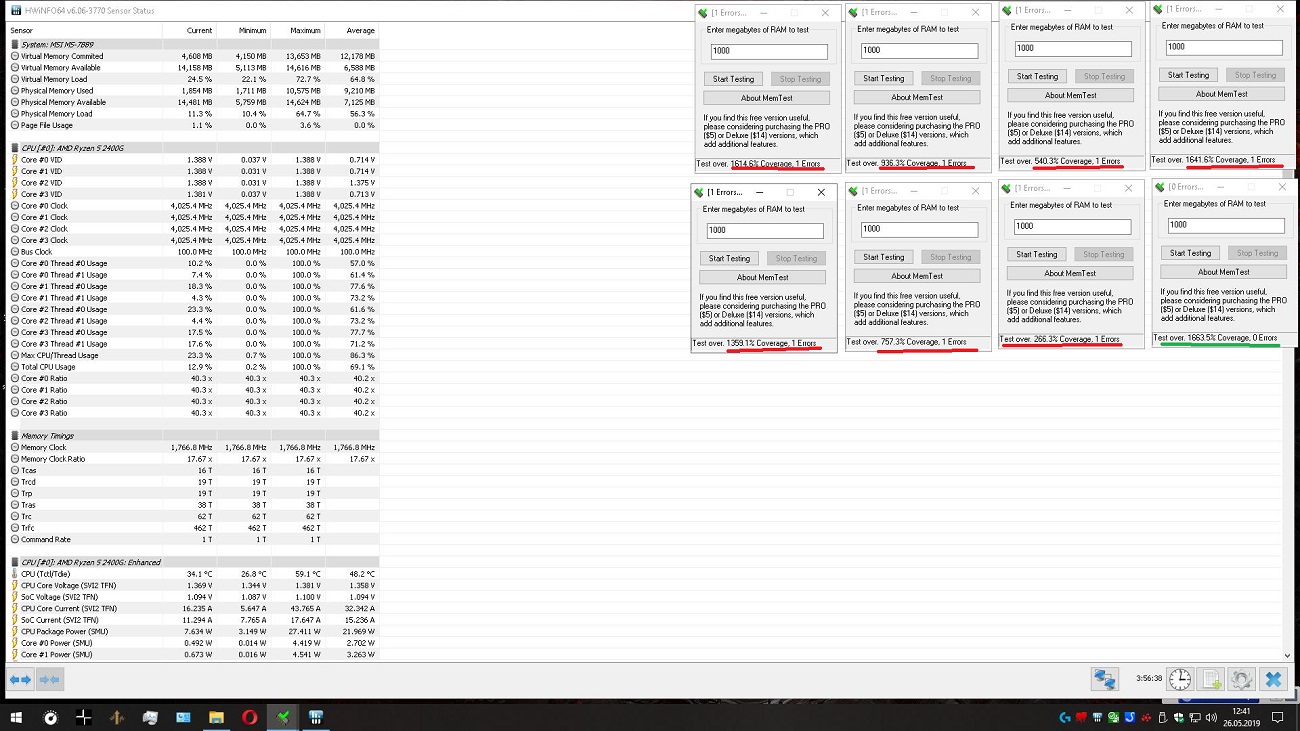This screenshot has height=731, width=1300.
Task: Click Start Testing in the 1614.6% coverage window
Action: pos(734,79)
